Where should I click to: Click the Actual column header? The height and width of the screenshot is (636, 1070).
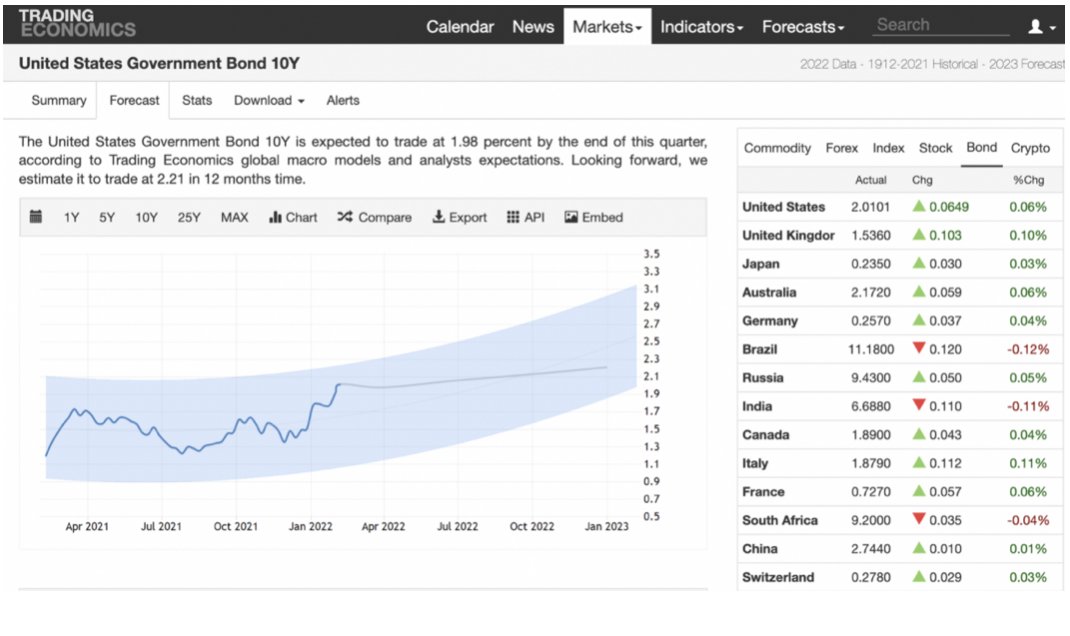871,180
